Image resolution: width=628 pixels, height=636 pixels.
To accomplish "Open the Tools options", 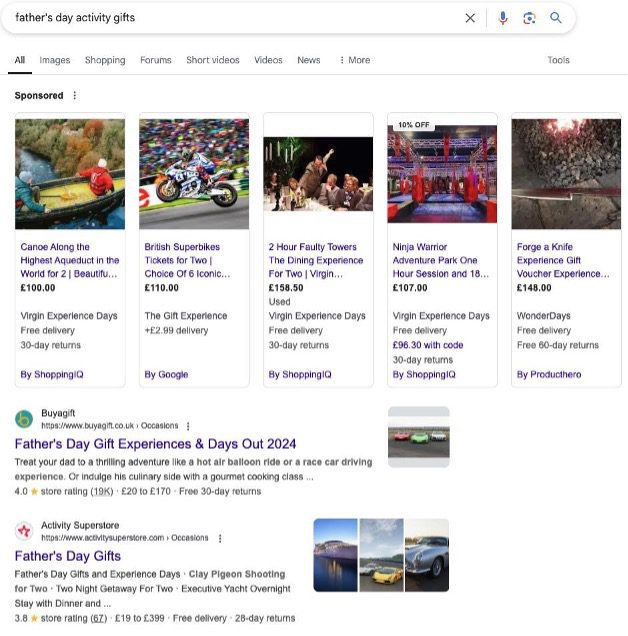I will pos(558,60).
